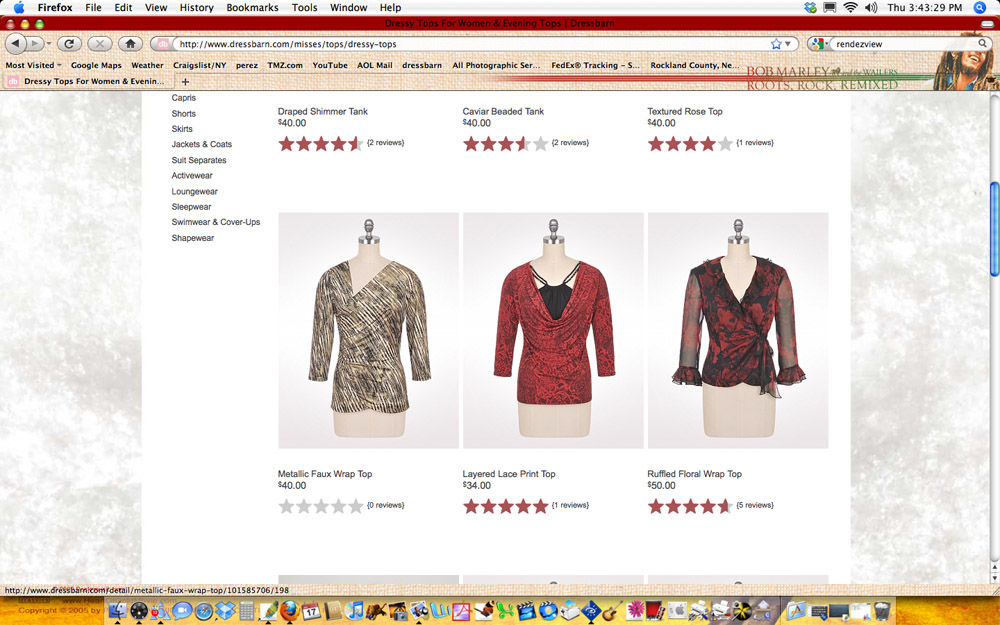
Task: Open Dashboard from the dock
Action: 138,610
